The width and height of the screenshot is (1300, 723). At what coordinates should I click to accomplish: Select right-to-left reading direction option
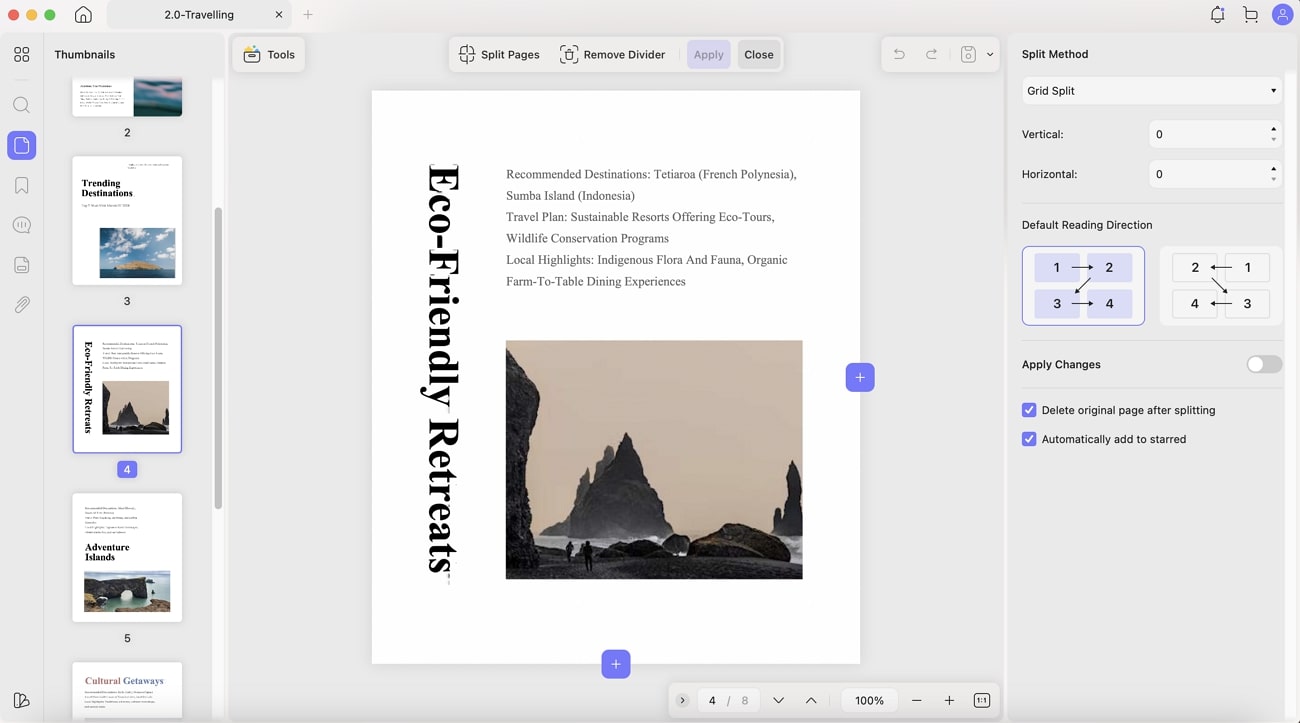(1221, 286)
